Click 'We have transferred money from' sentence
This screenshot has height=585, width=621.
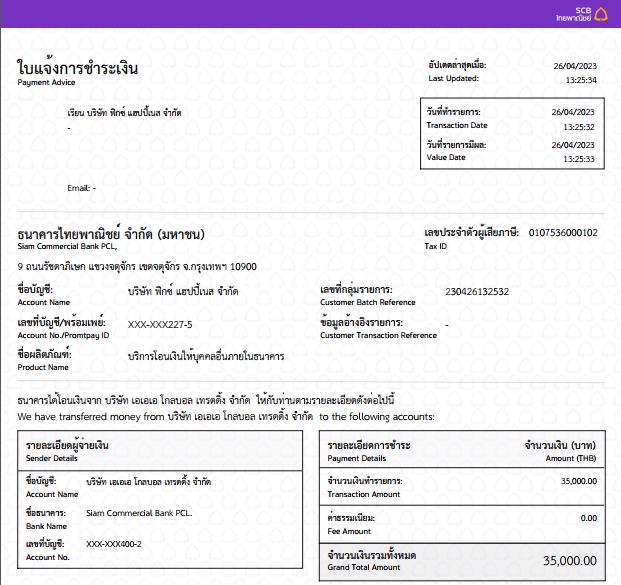point(226,417)
